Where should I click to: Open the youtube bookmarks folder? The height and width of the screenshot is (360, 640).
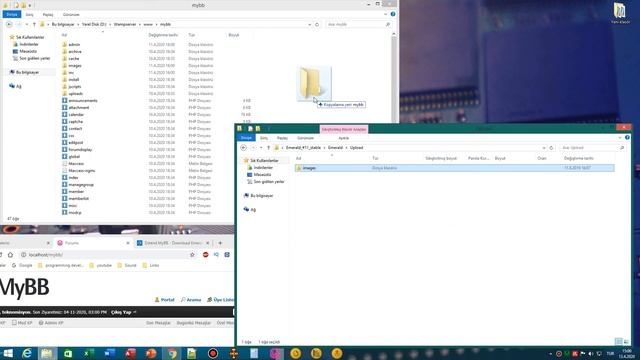100,265
